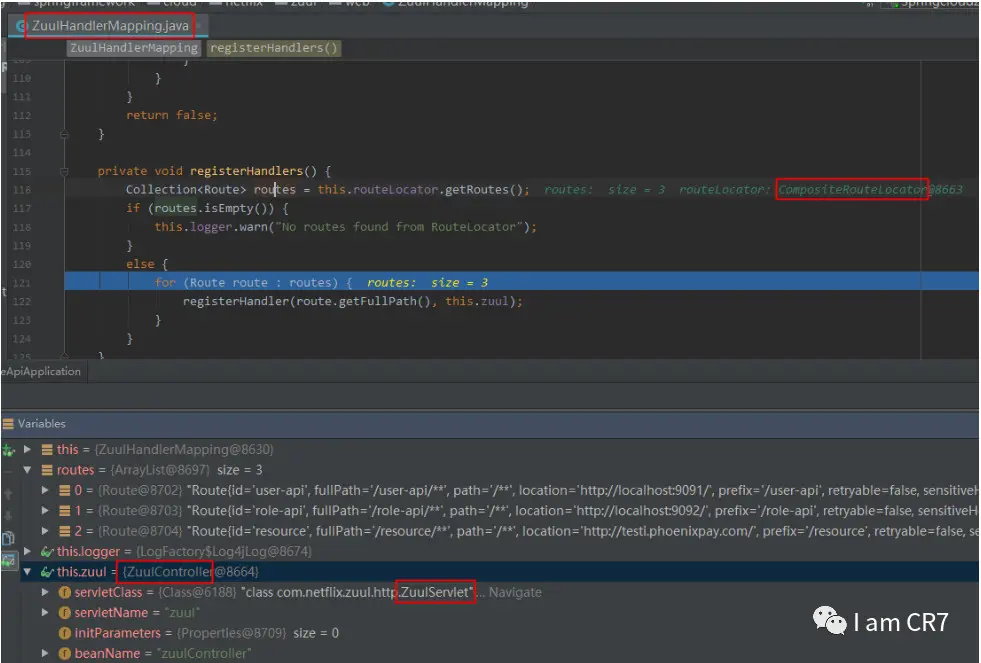Collapse the code fold marker at line 113
This screenshot has width=981, height=663.
[x=64, y=134]
